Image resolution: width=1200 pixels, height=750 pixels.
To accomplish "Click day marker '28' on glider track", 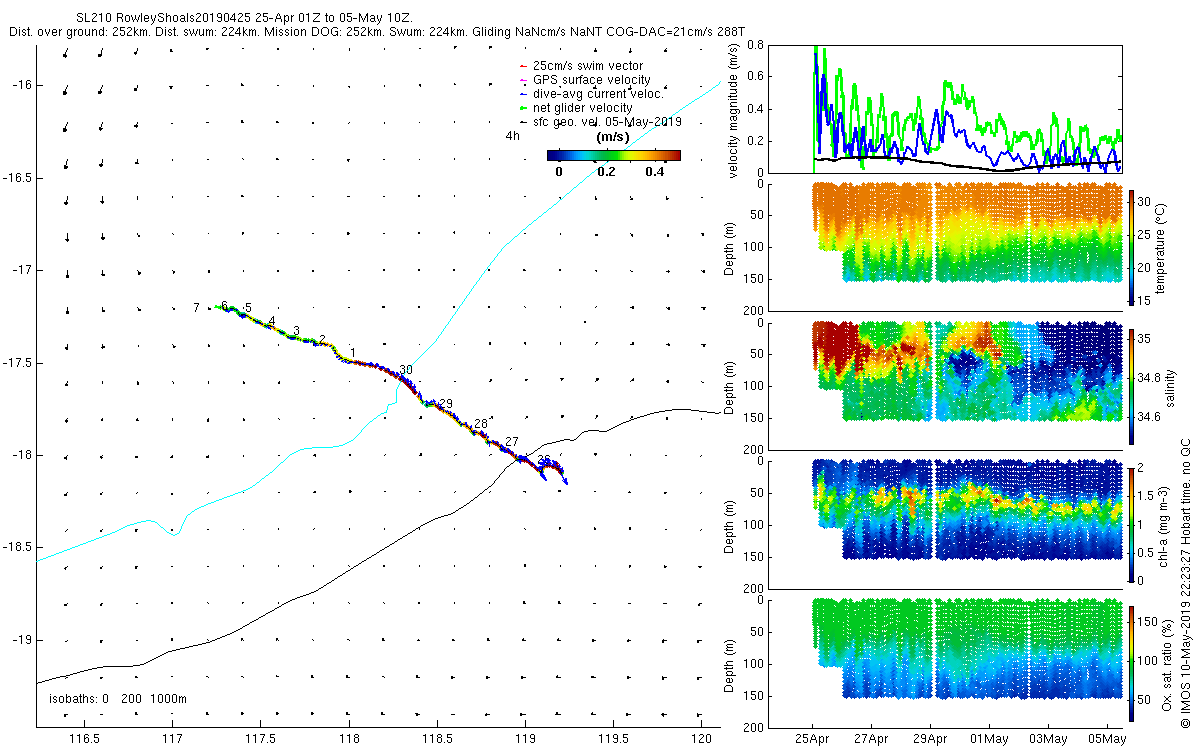I will coord(481,424).
